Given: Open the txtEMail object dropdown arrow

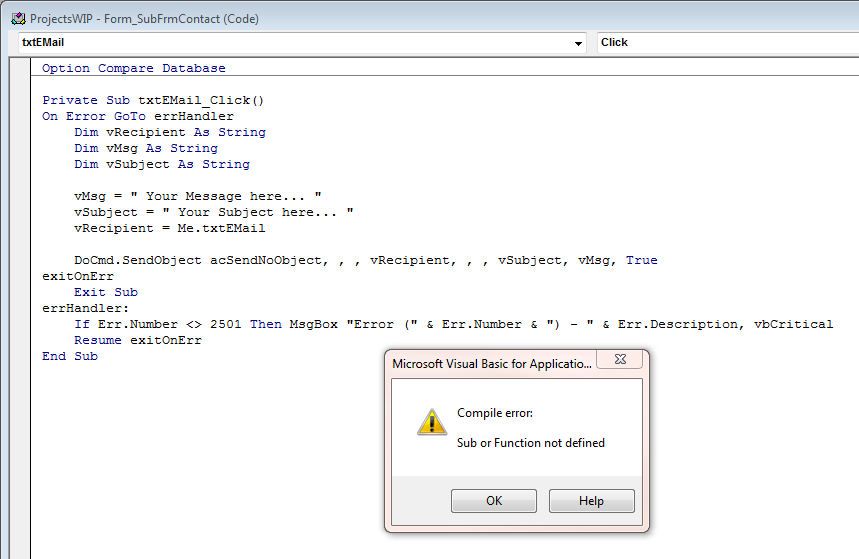Looking at the screenshot, I should click(578, 43).
